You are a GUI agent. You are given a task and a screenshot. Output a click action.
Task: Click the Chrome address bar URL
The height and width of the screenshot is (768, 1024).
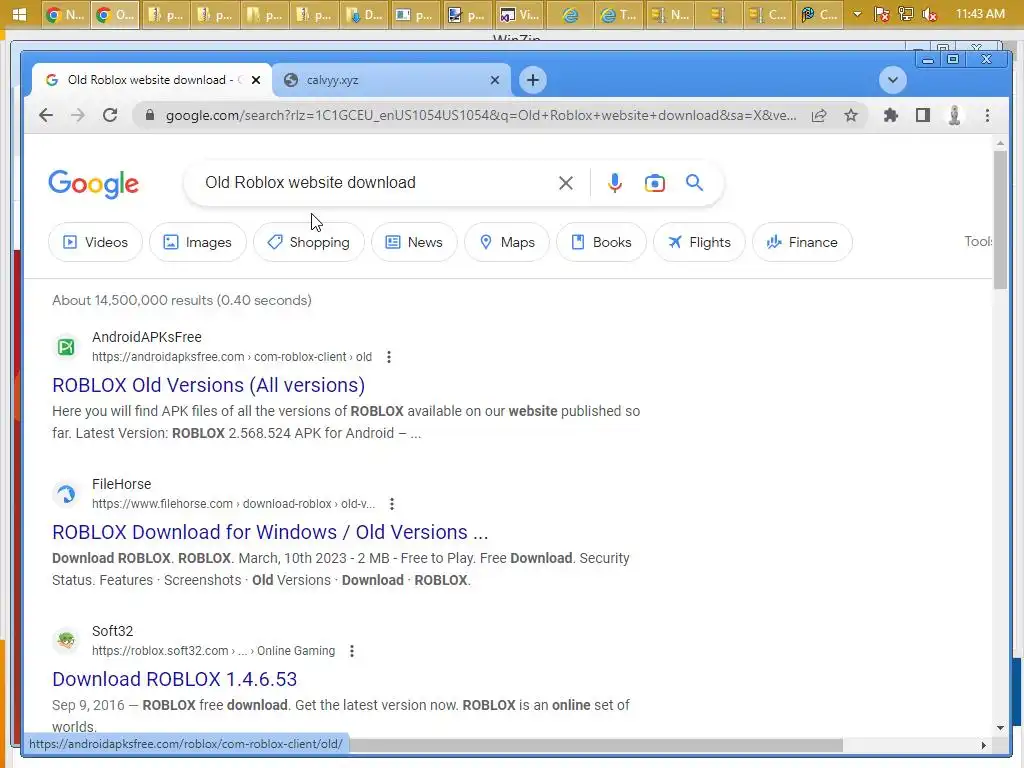[481, 116]
